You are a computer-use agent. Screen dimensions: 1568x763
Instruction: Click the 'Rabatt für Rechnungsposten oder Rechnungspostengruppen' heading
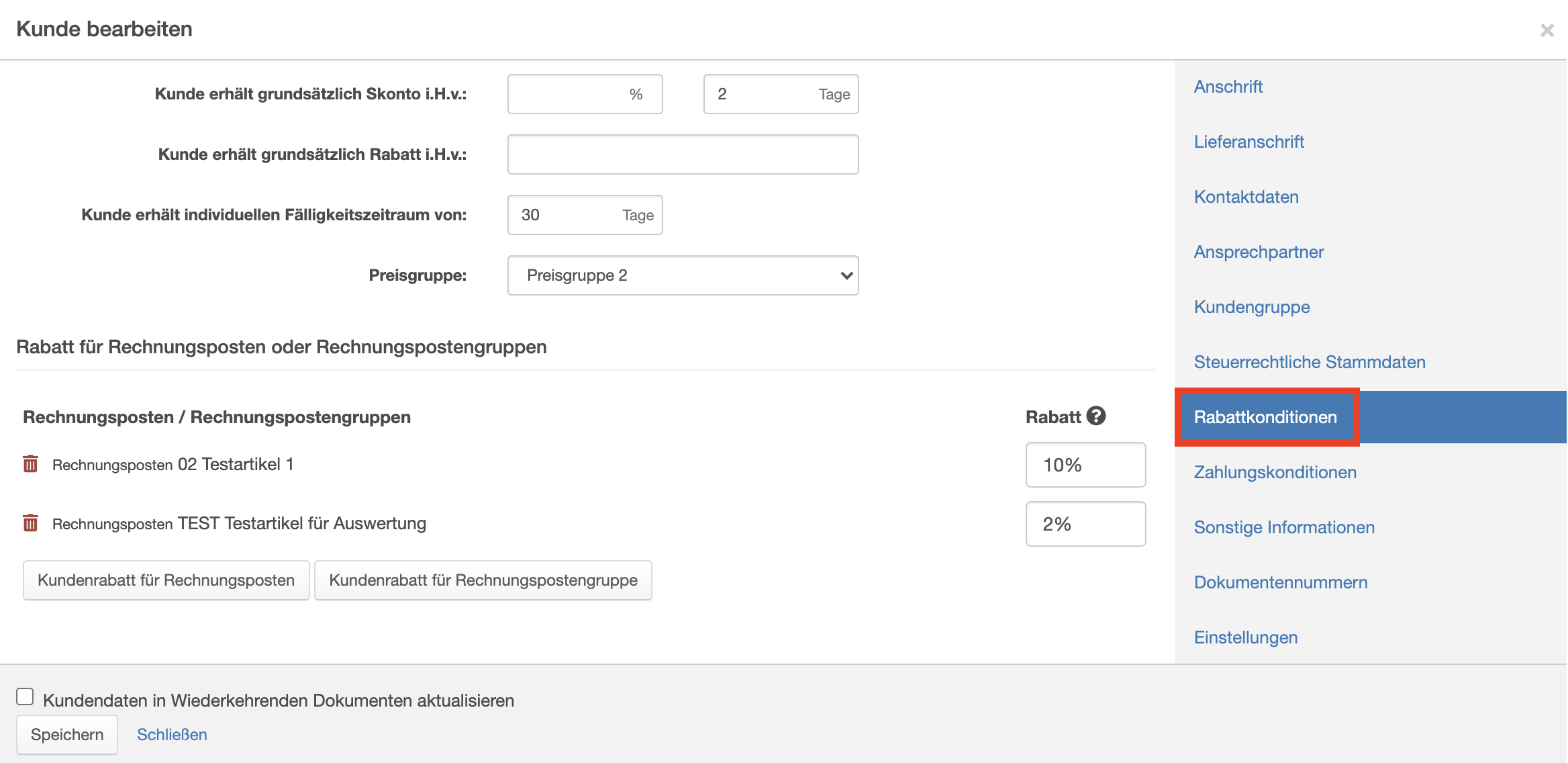(x=281, y=347)
